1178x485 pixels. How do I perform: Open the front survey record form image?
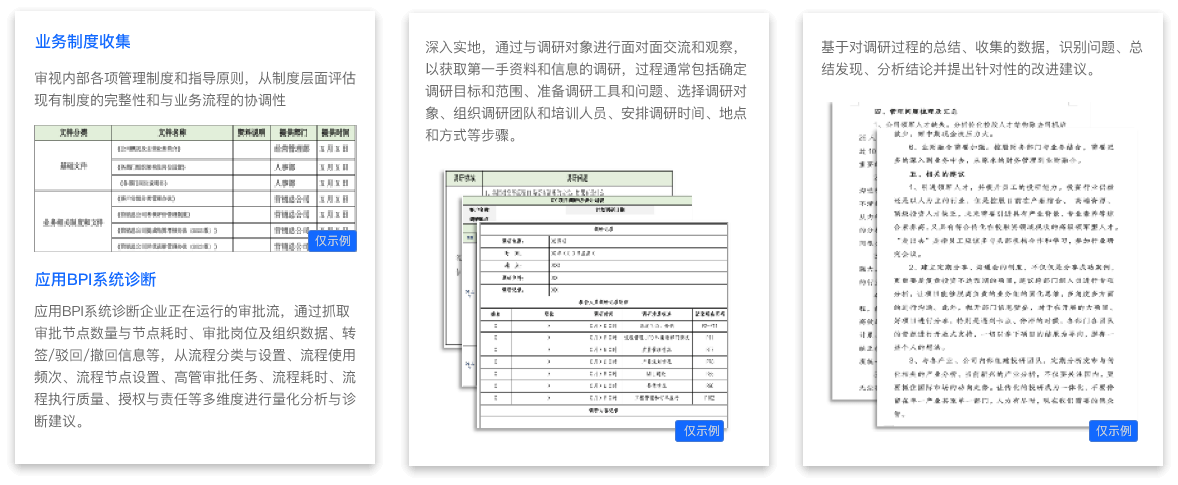coord(601,330)
